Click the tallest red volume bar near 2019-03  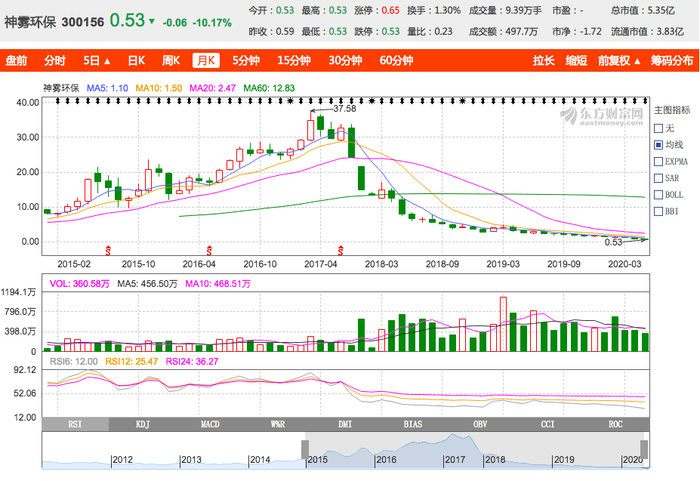click(503, 324)
